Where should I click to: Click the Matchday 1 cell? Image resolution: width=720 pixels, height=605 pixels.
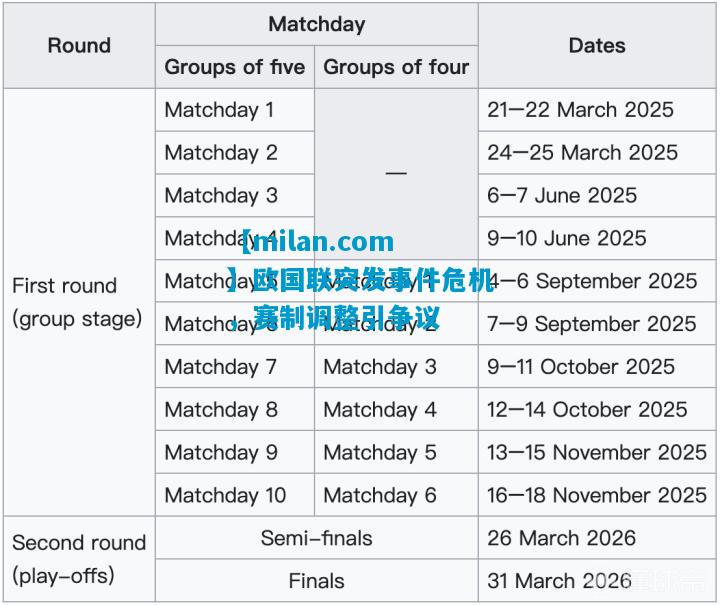(x=235, y=110)
